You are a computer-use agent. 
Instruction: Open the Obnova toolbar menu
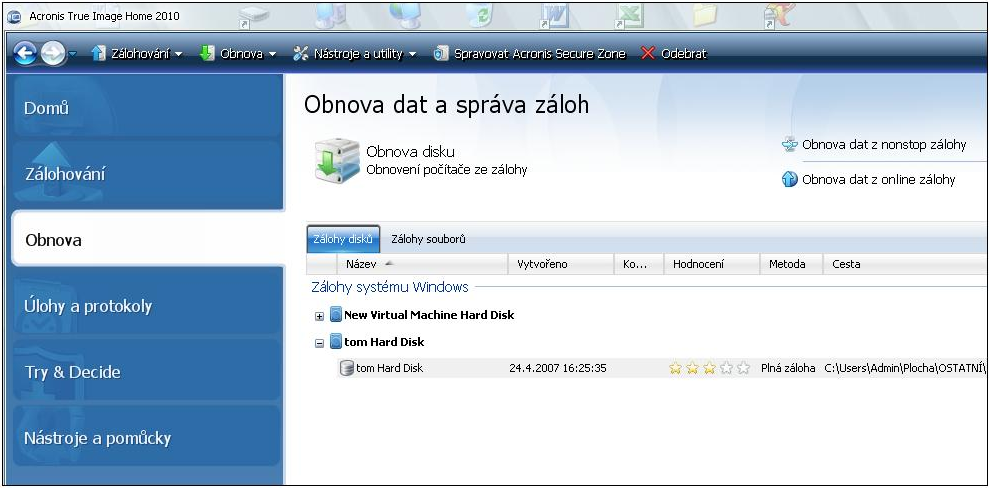238,54
